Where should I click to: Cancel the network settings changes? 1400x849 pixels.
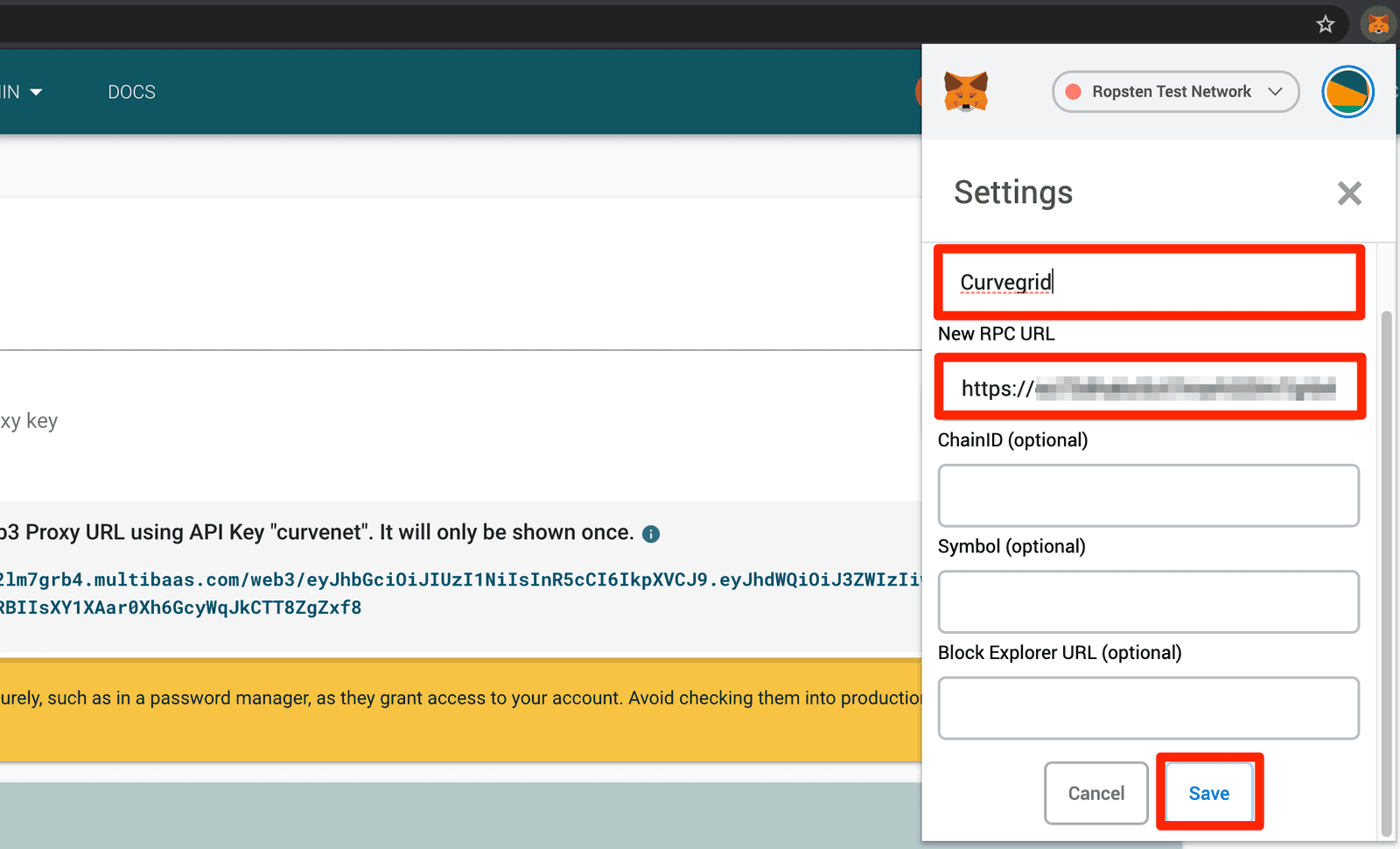point(1095,793)
